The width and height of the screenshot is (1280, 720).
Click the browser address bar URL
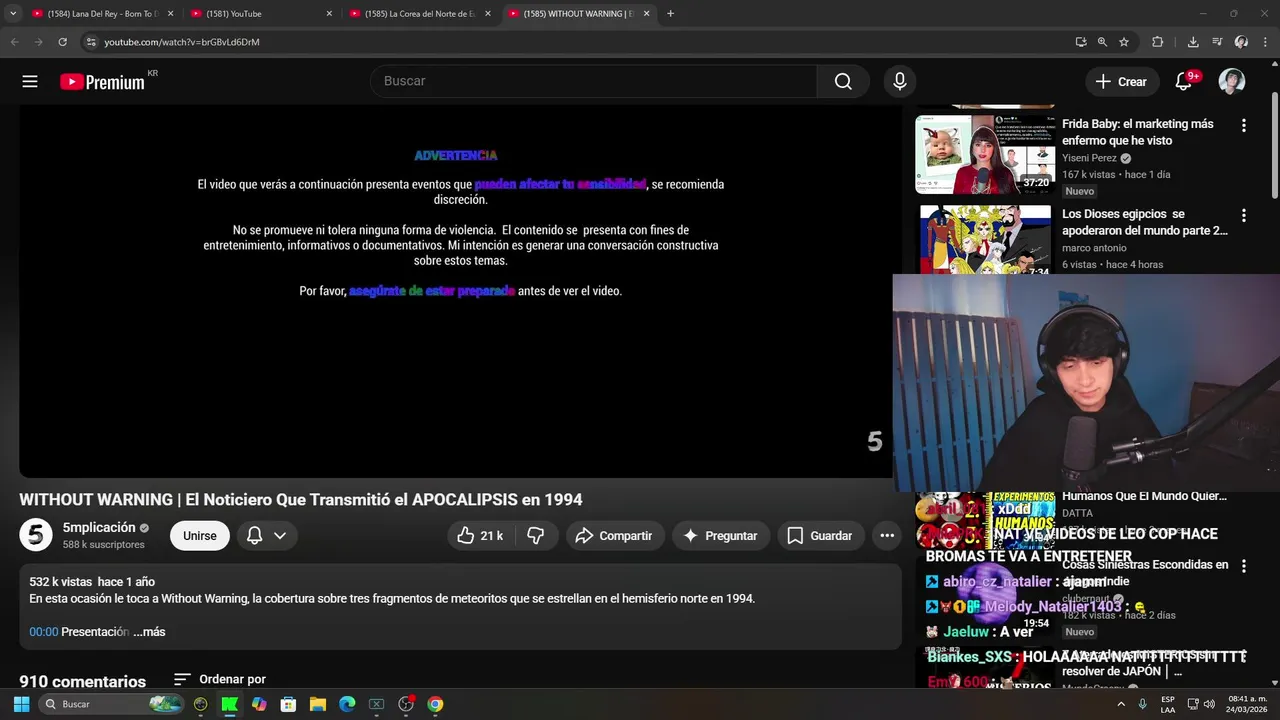pyautogui.click(x=182, y=42)
